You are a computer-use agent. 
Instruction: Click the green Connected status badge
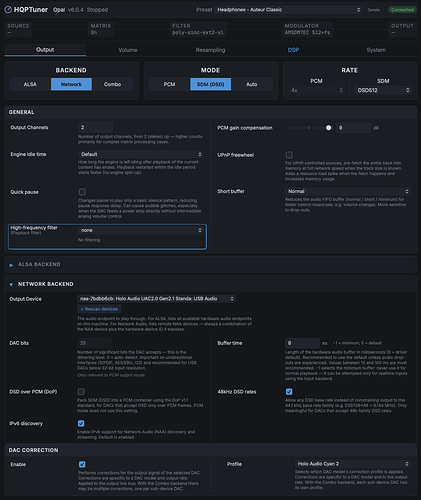tap(402, 10)
